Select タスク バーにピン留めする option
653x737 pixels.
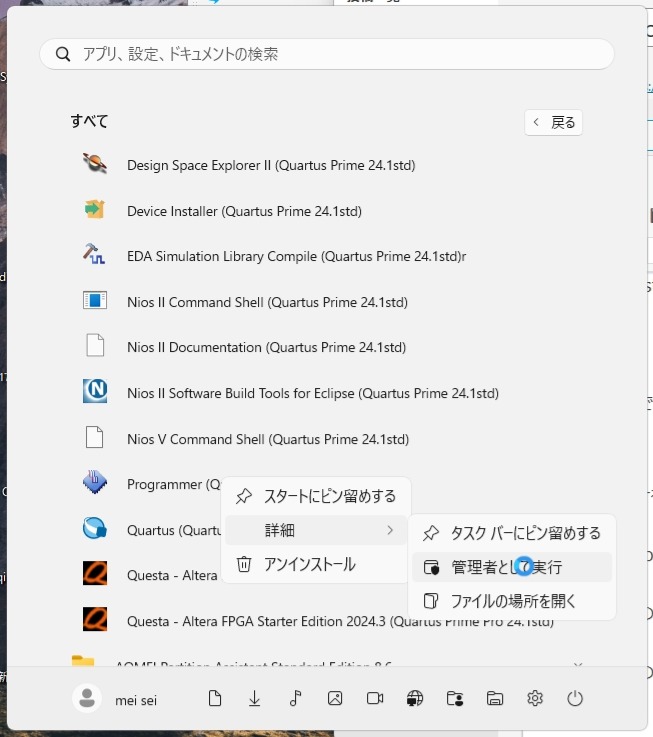(x=511, y=533)
